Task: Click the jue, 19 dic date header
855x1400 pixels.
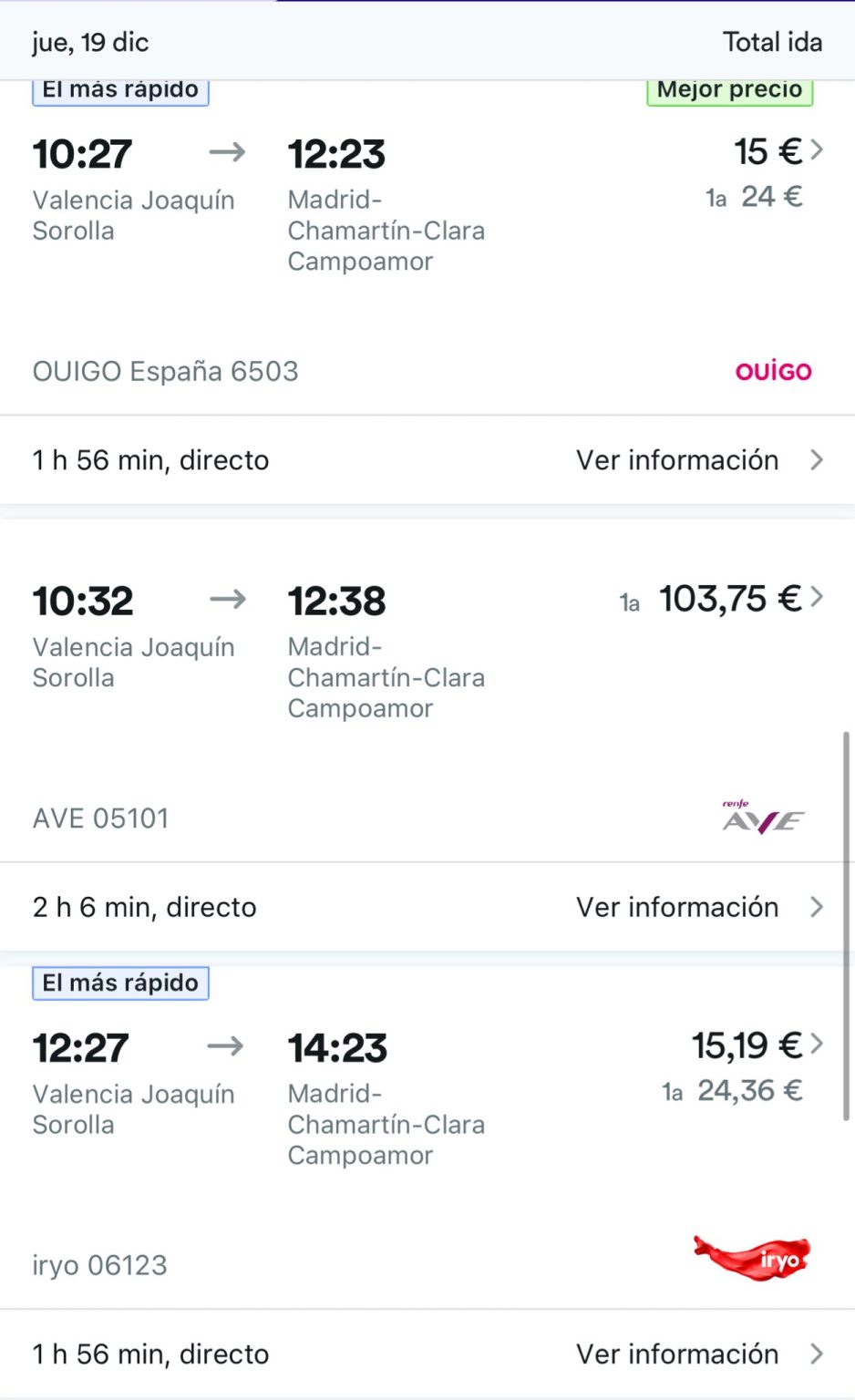Action: [x=90, y=42]
